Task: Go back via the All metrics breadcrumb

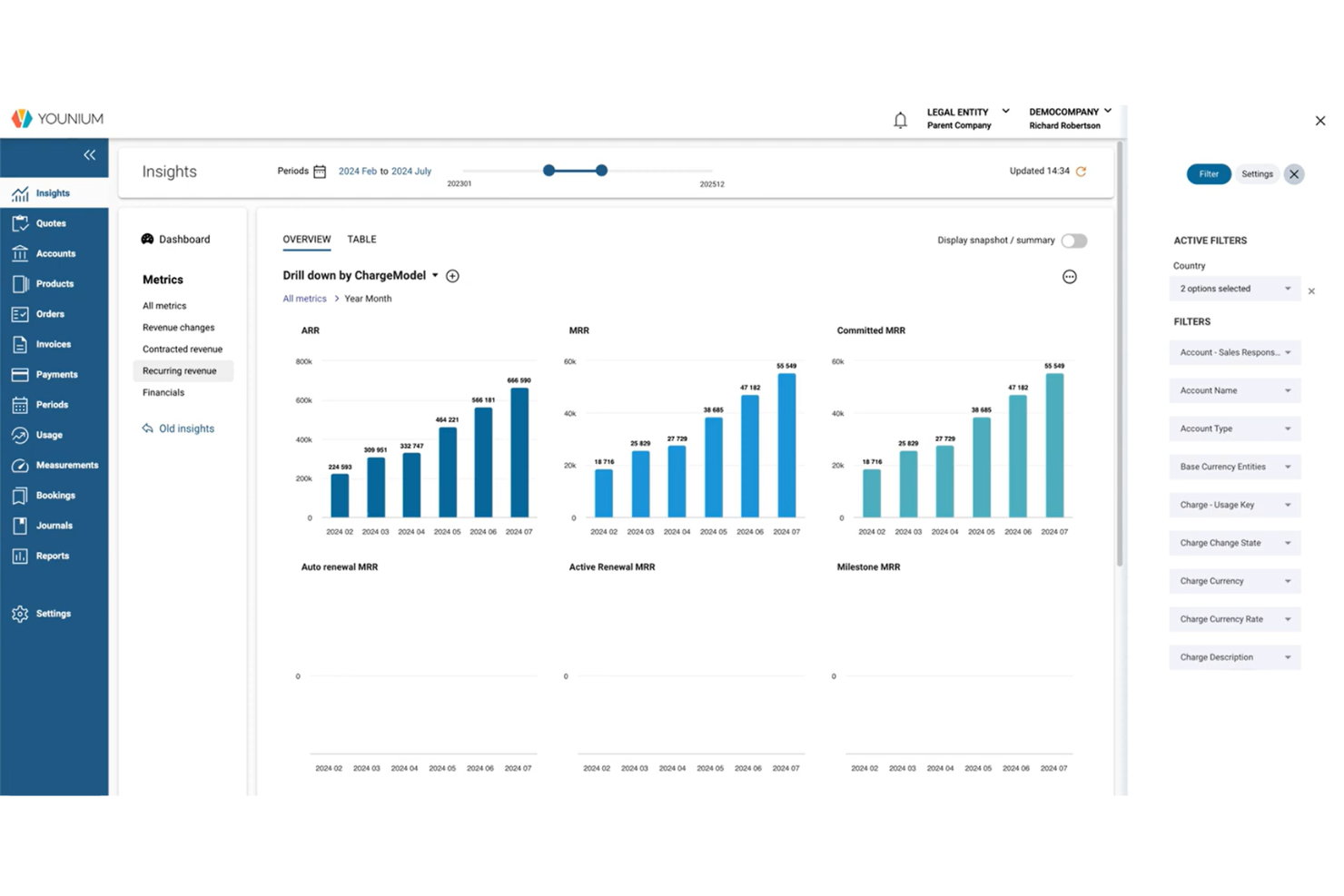Action: 304,298
